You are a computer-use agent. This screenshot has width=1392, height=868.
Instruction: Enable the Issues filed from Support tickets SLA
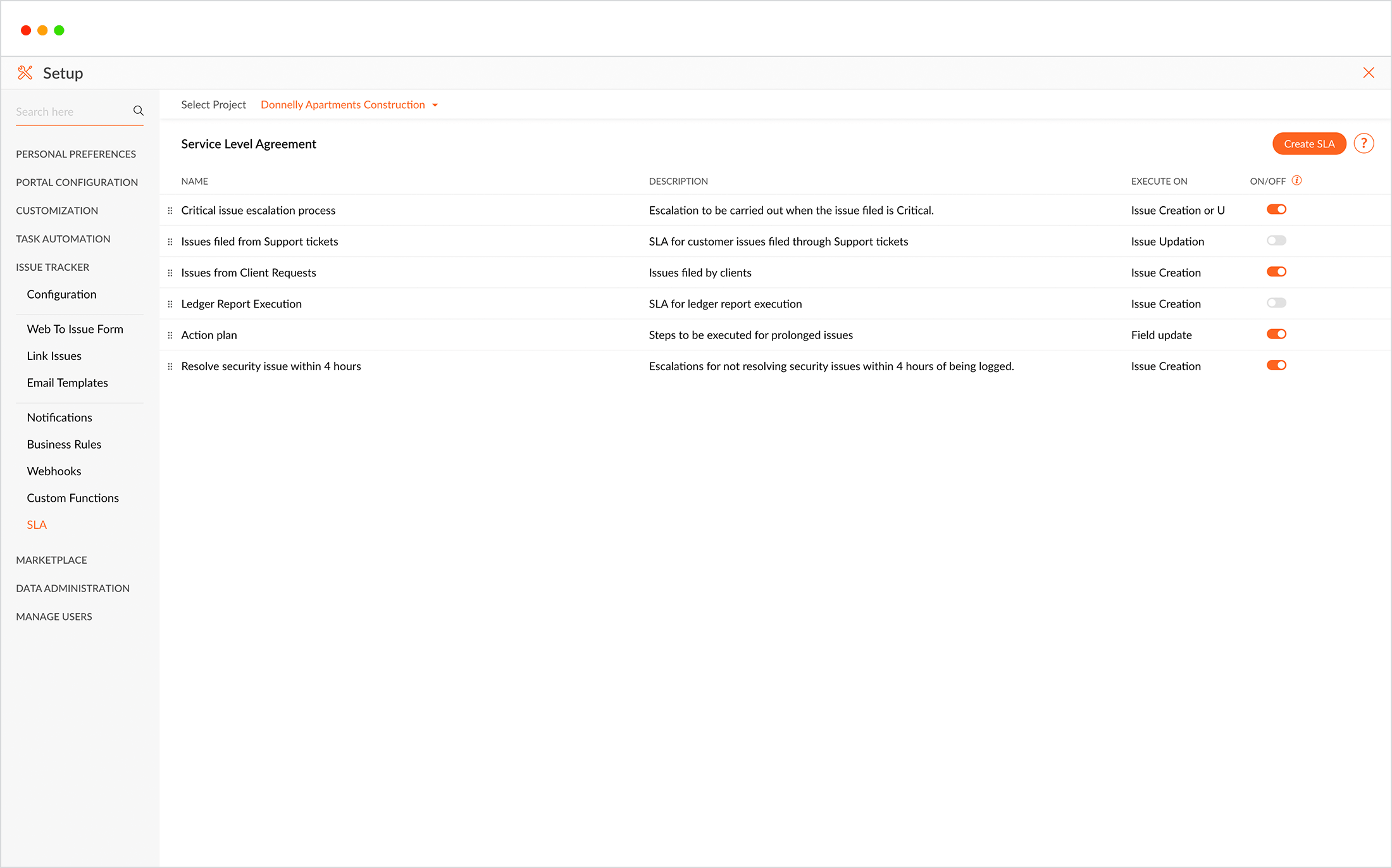point(1276,240)
